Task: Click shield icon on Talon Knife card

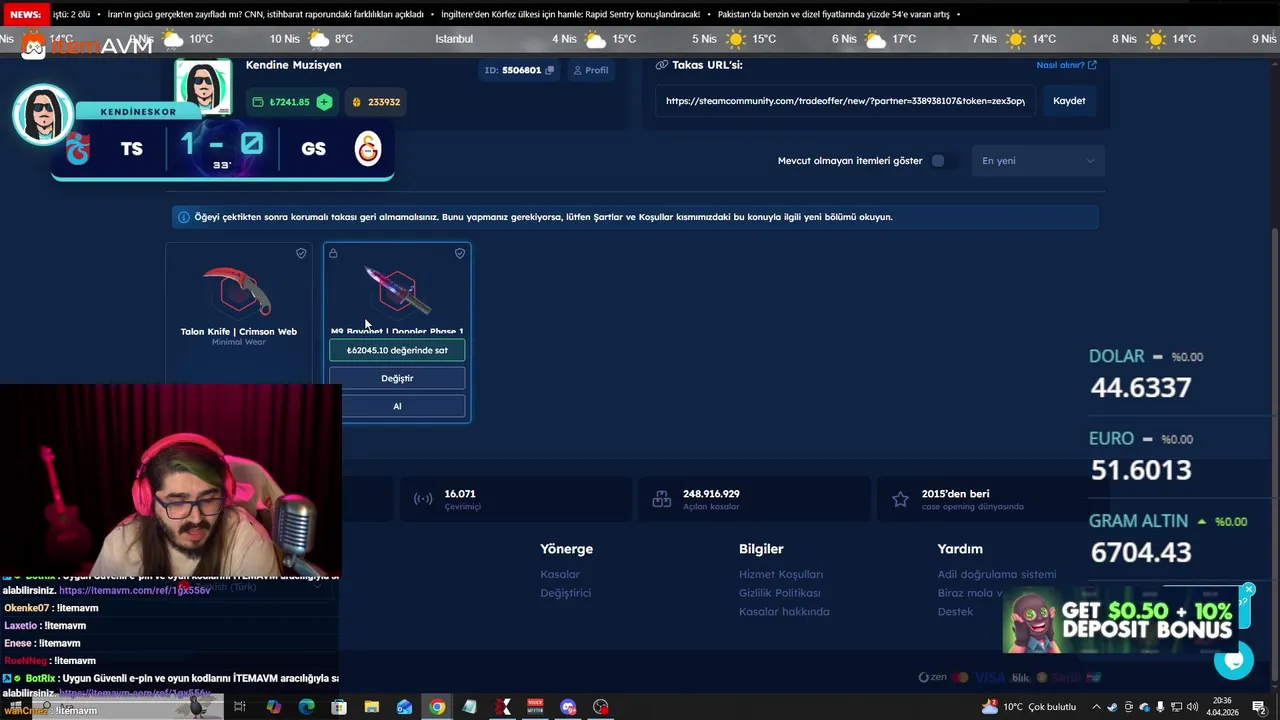Action: click(301, 254)
